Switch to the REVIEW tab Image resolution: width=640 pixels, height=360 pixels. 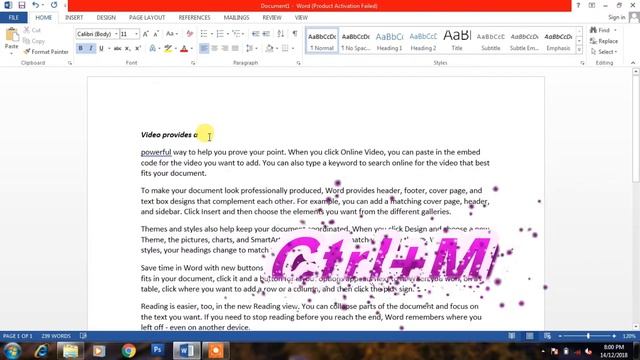tap(272, 18)
